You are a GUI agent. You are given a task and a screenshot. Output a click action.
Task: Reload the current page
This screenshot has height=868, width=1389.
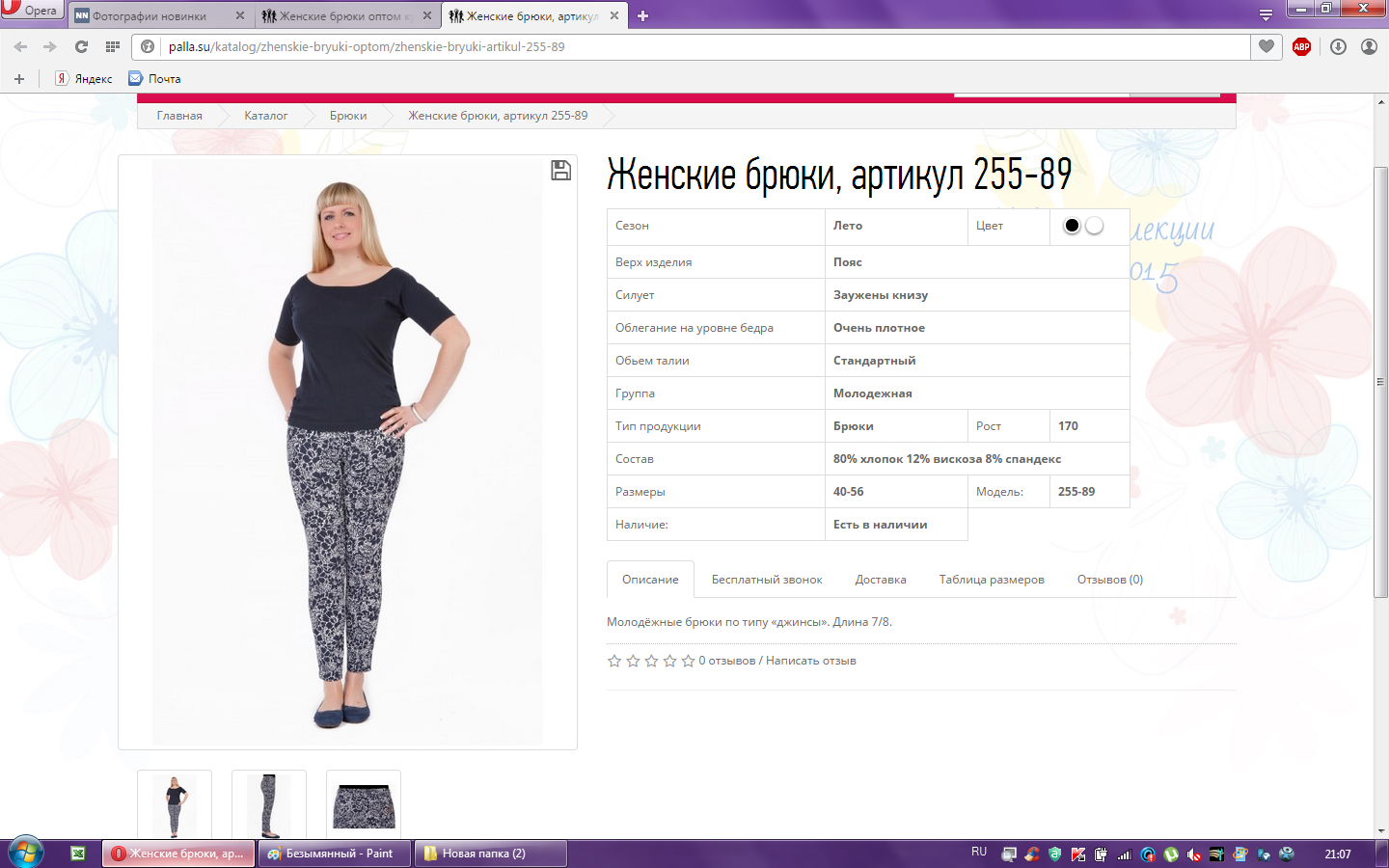click(x=81, y=46)
